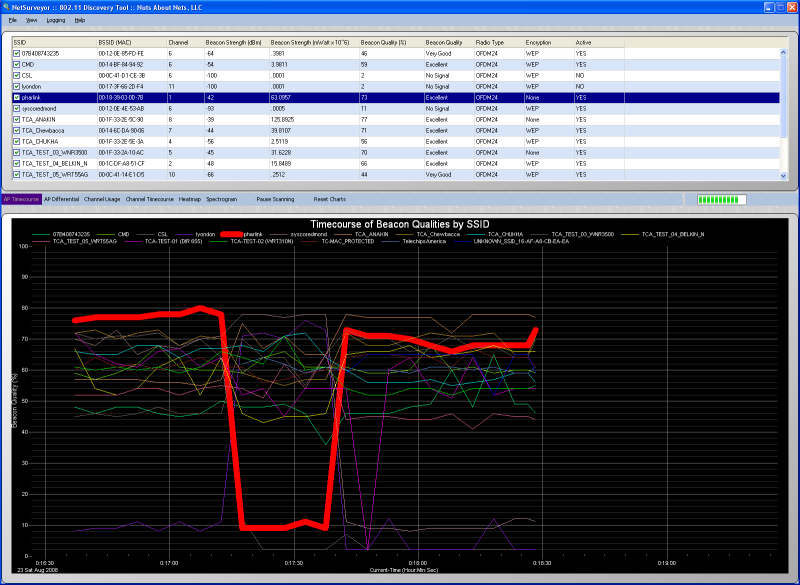Switch to Spectrogram tab

click(221, 199)
